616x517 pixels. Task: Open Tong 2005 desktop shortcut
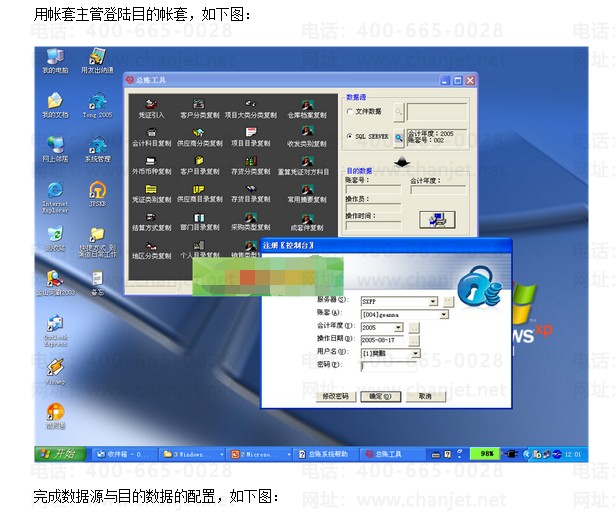(x=97, y=105)
